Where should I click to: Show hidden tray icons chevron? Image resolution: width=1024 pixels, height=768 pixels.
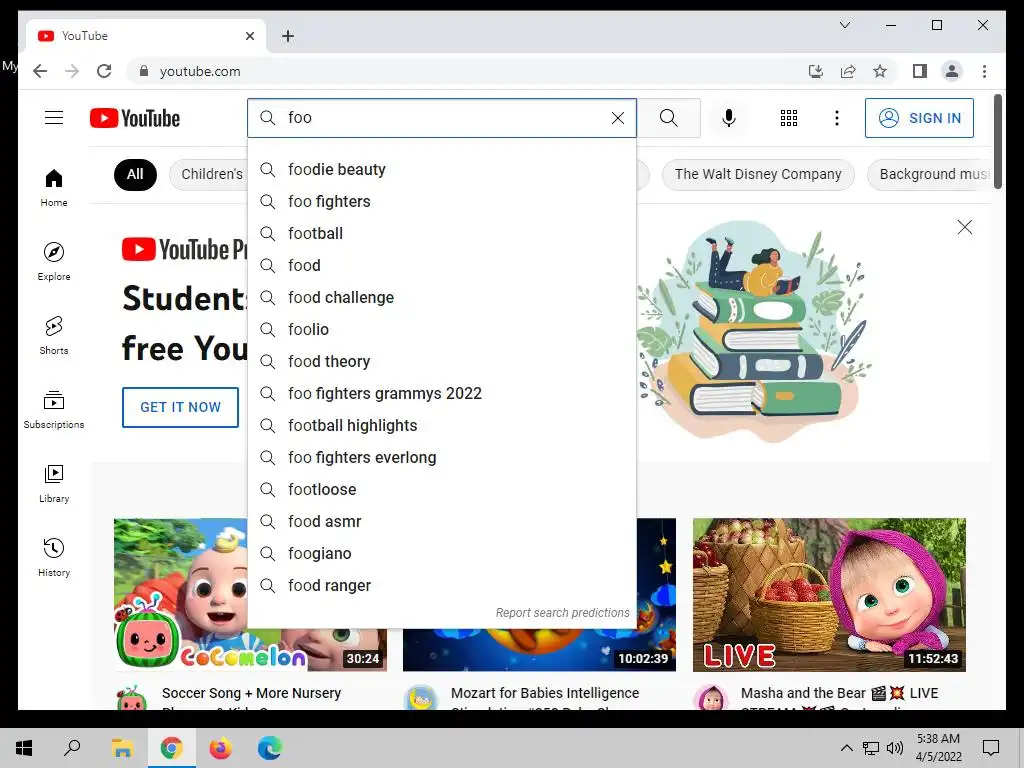[846, 748]
